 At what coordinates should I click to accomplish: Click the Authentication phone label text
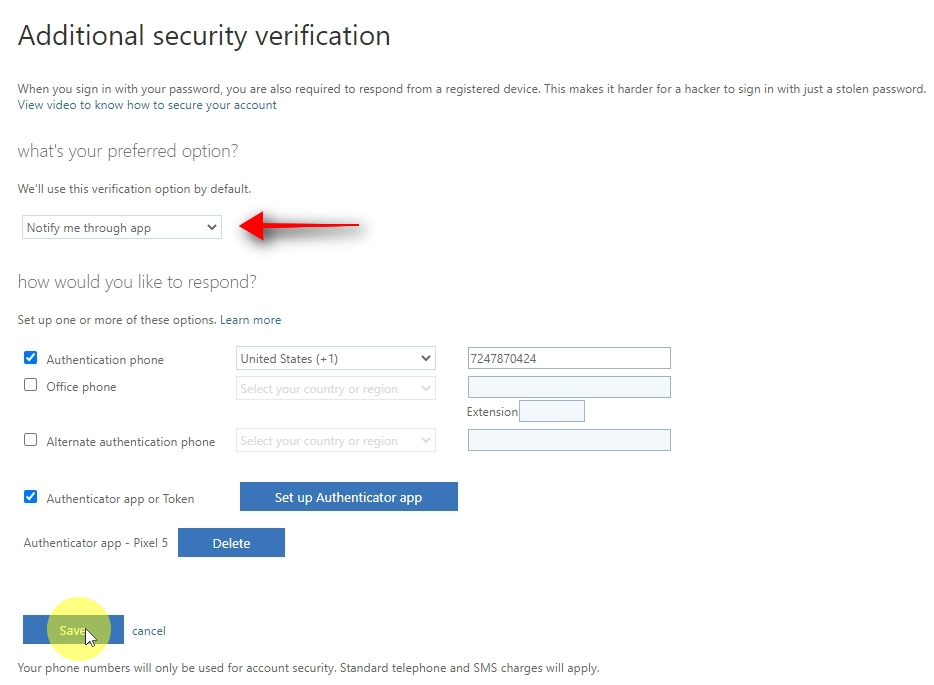(105, 360)
